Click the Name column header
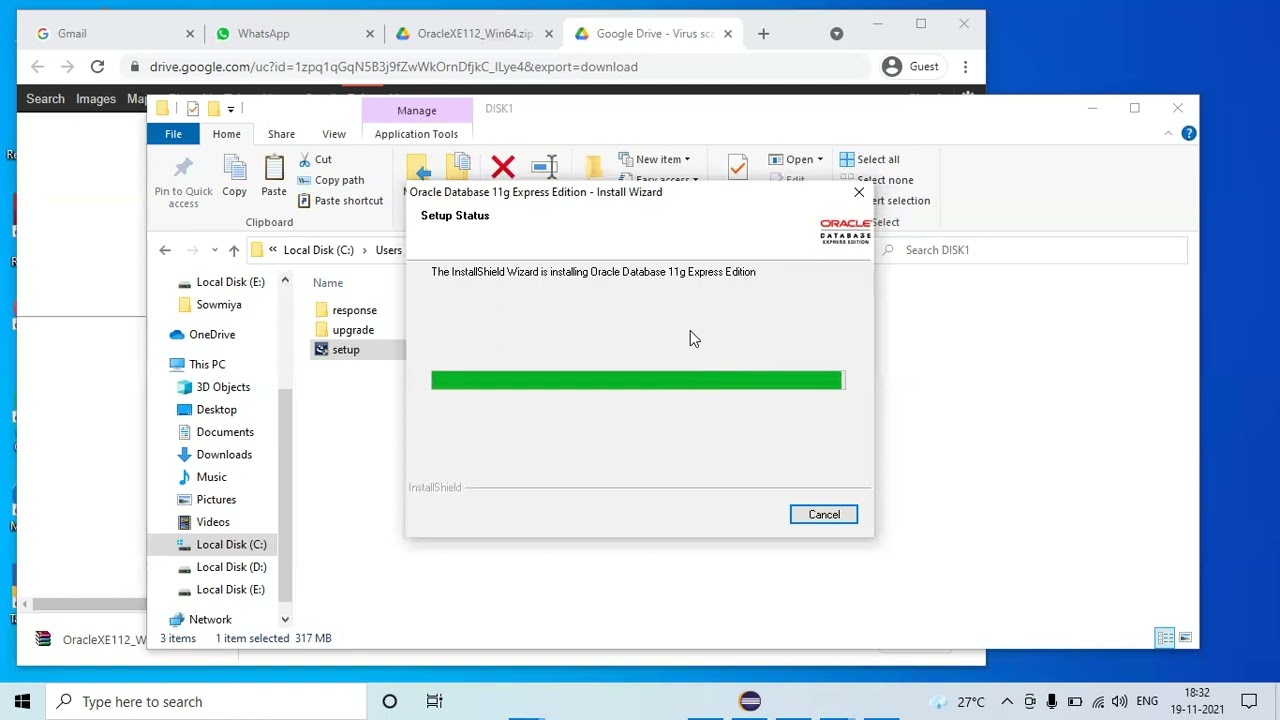Screen dimensions: 1280x720 tap(328, 283)
